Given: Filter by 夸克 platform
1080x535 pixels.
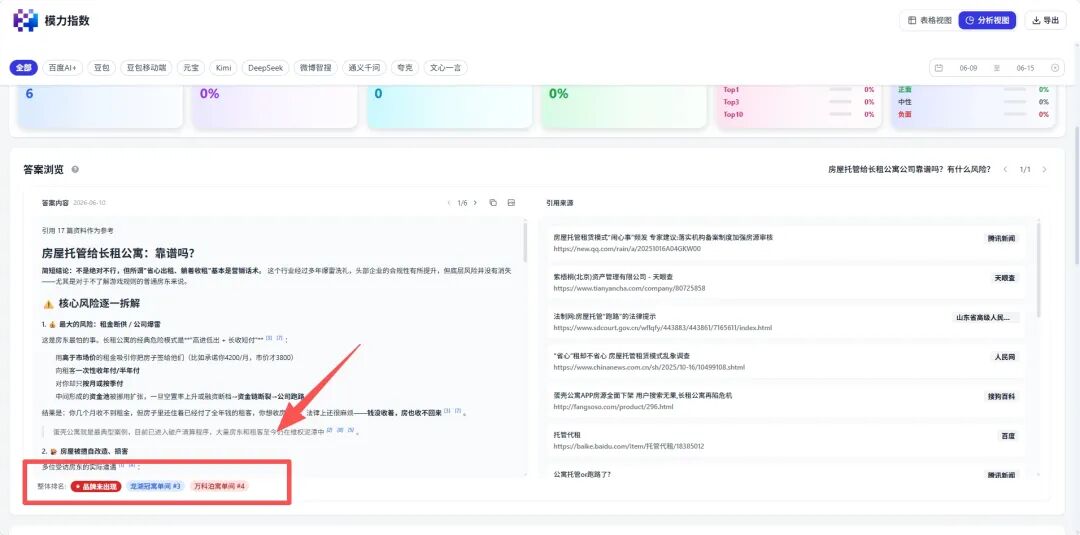Looking at the screenshot, I should [x=404, y=67].
